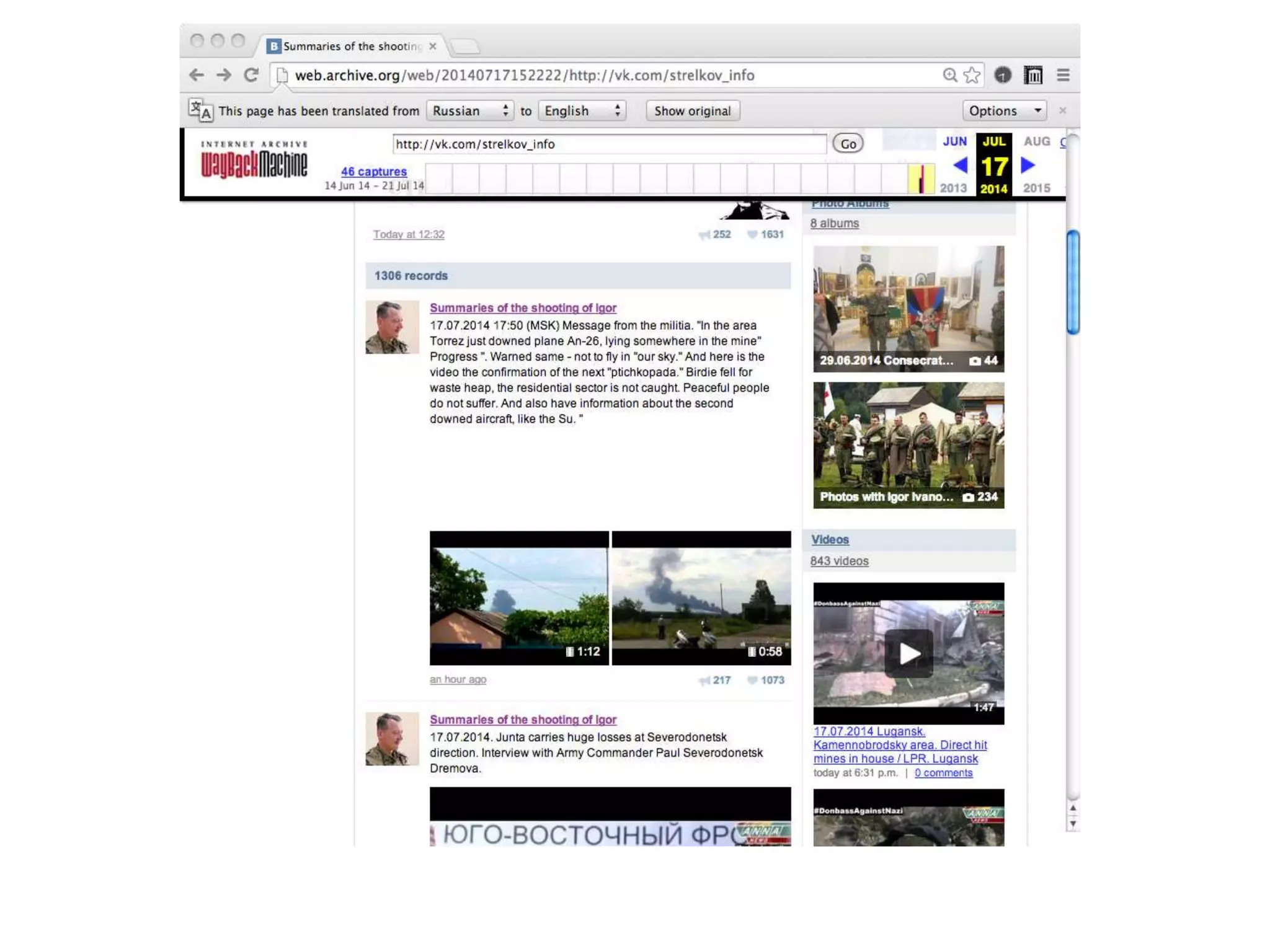This screenshot has width=1270, height=952.
Task: Go to previous capture with left arrow
Action: click(960, 165)
